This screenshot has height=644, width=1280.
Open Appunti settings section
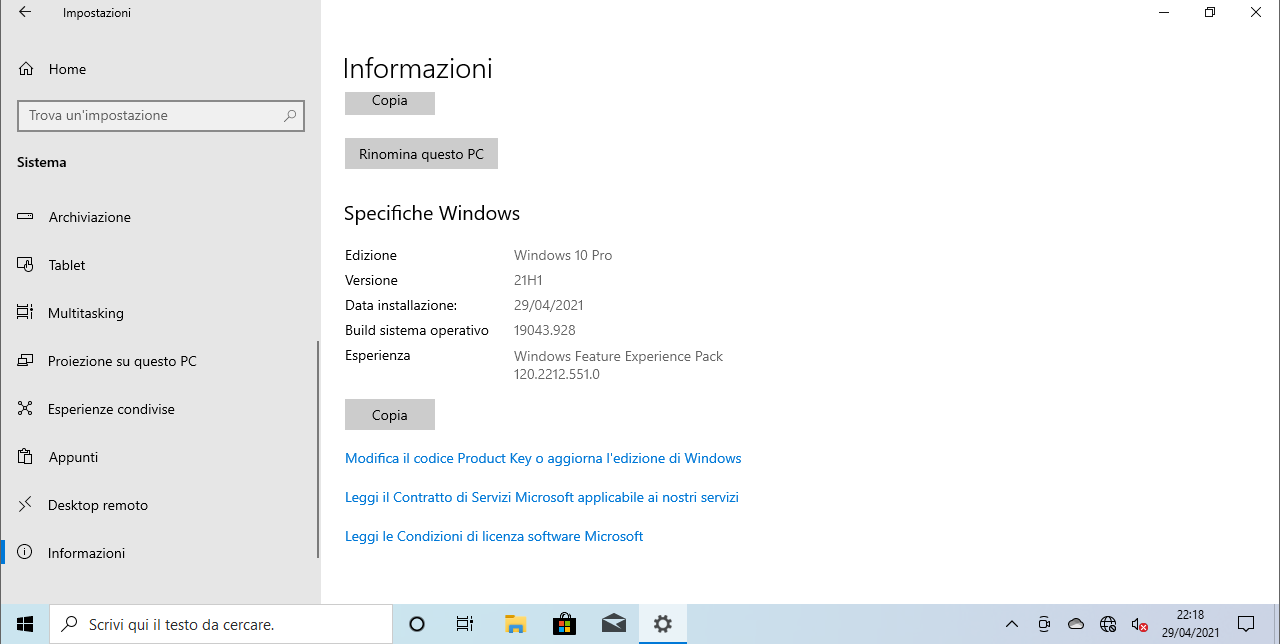[160, 457]
